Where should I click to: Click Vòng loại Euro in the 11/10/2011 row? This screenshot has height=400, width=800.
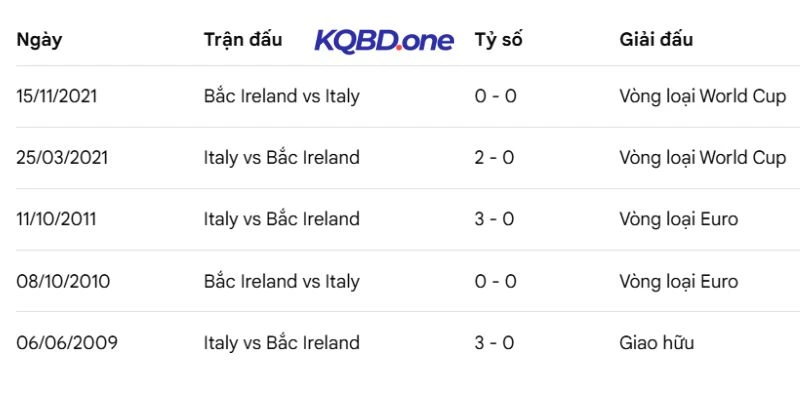point(678,219)
